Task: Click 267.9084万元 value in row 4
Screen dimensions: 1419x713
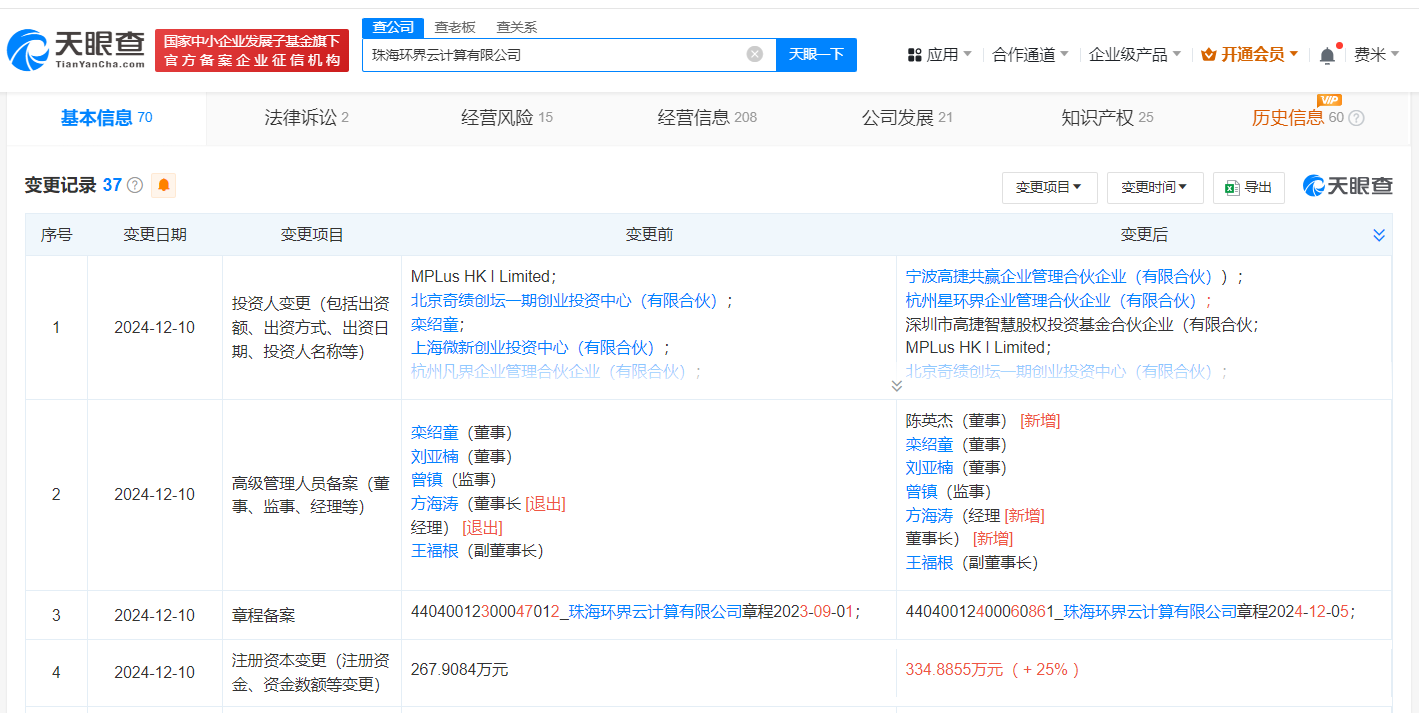Action: tap(459, 670)
